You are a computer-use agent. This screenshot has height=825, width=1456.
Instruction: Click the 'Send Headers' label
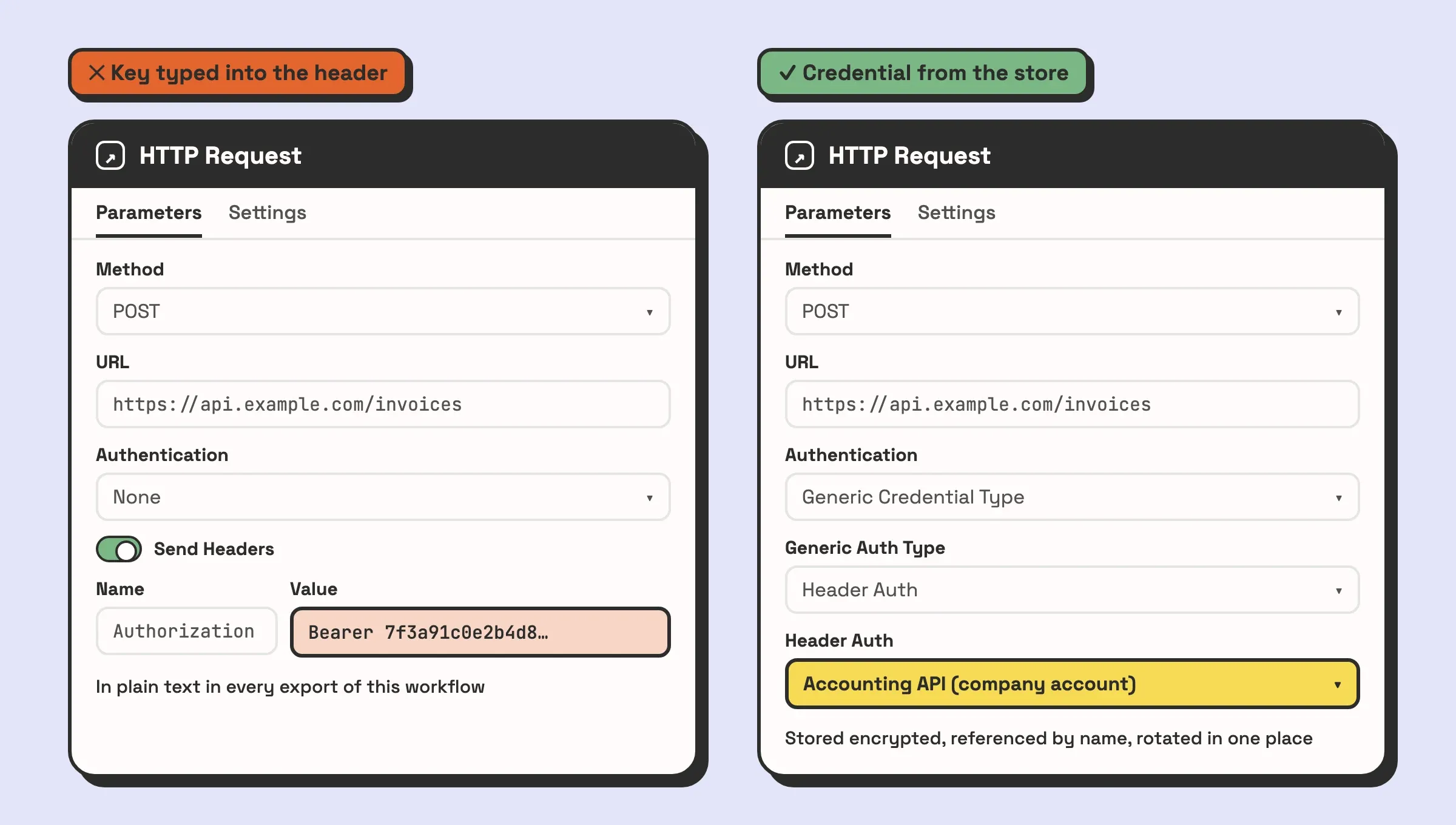pos(214,549)
